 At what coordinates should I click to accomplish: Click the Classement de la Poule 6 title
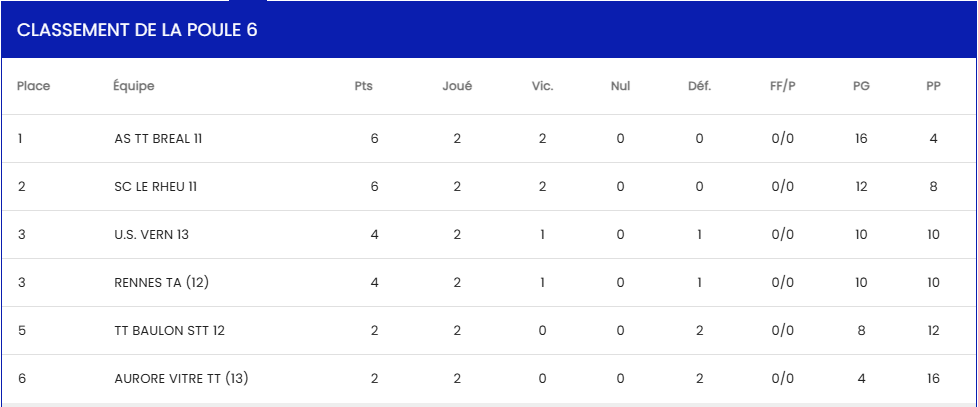click(137, 31)
